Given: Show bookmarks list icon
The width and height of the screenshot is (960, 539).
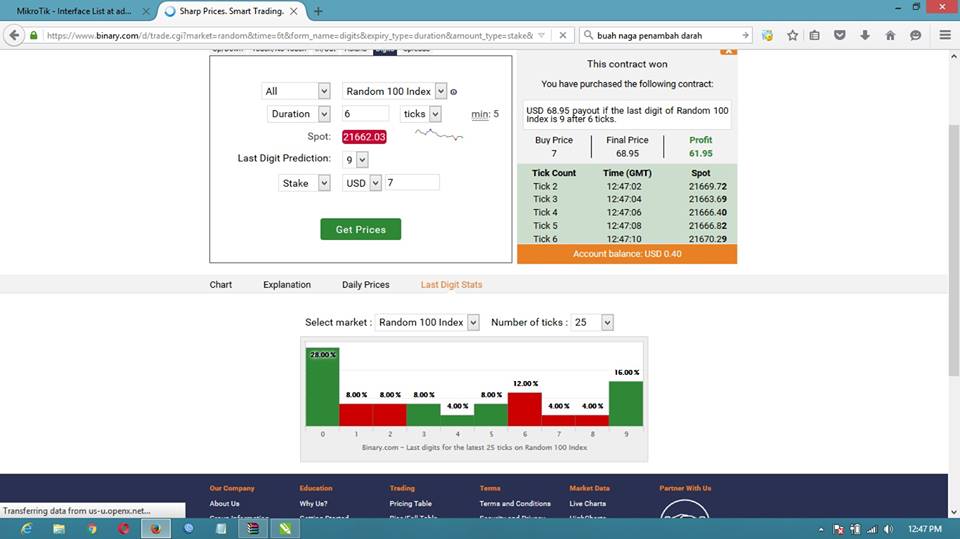Looking at the screenshot, I should tap(814, 36).
